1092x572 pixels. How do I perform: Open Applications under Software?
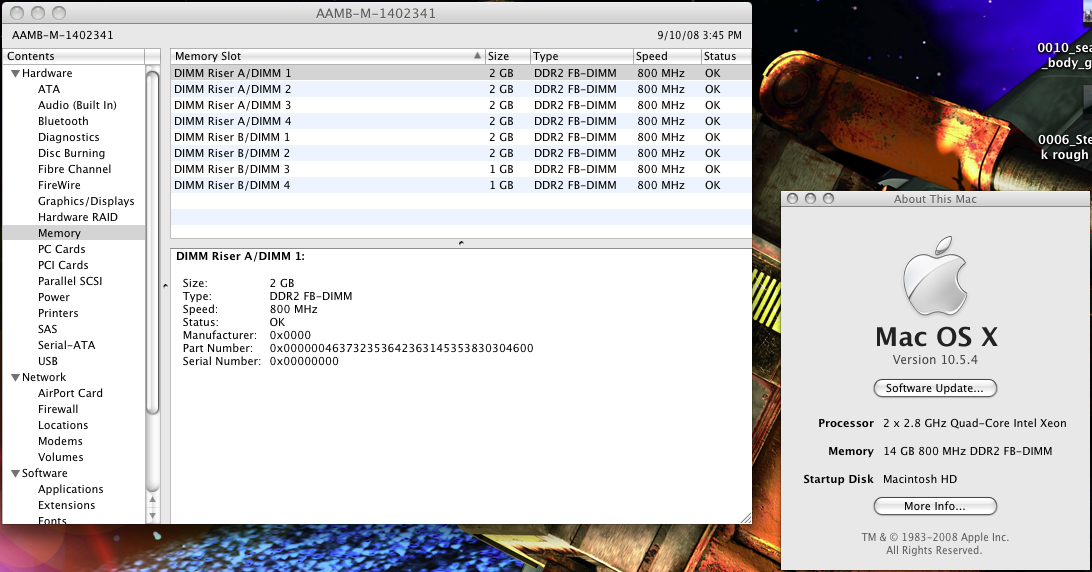pyautogui.click(x=70, y=490)
